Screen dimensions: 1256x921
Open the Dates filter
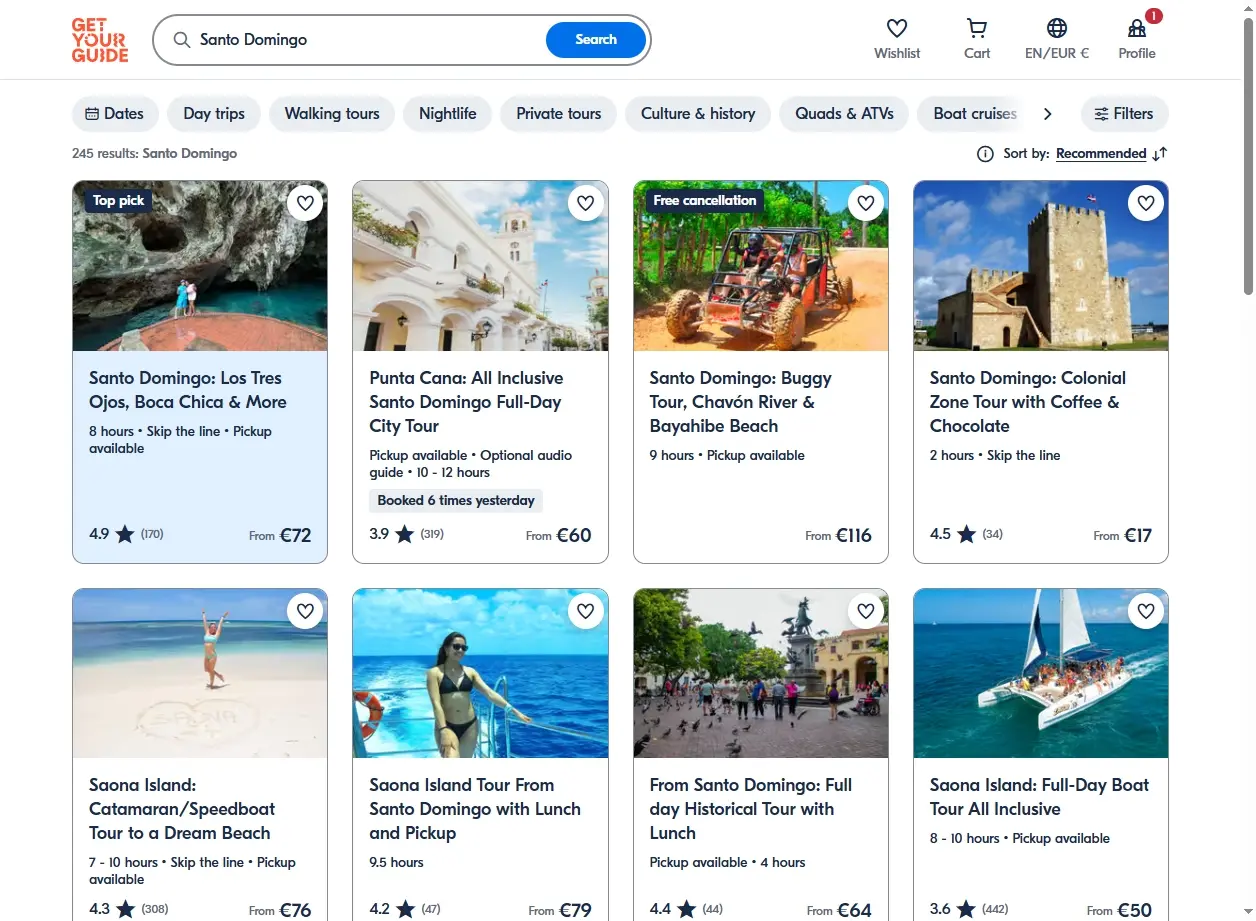[x=115, y=114]
